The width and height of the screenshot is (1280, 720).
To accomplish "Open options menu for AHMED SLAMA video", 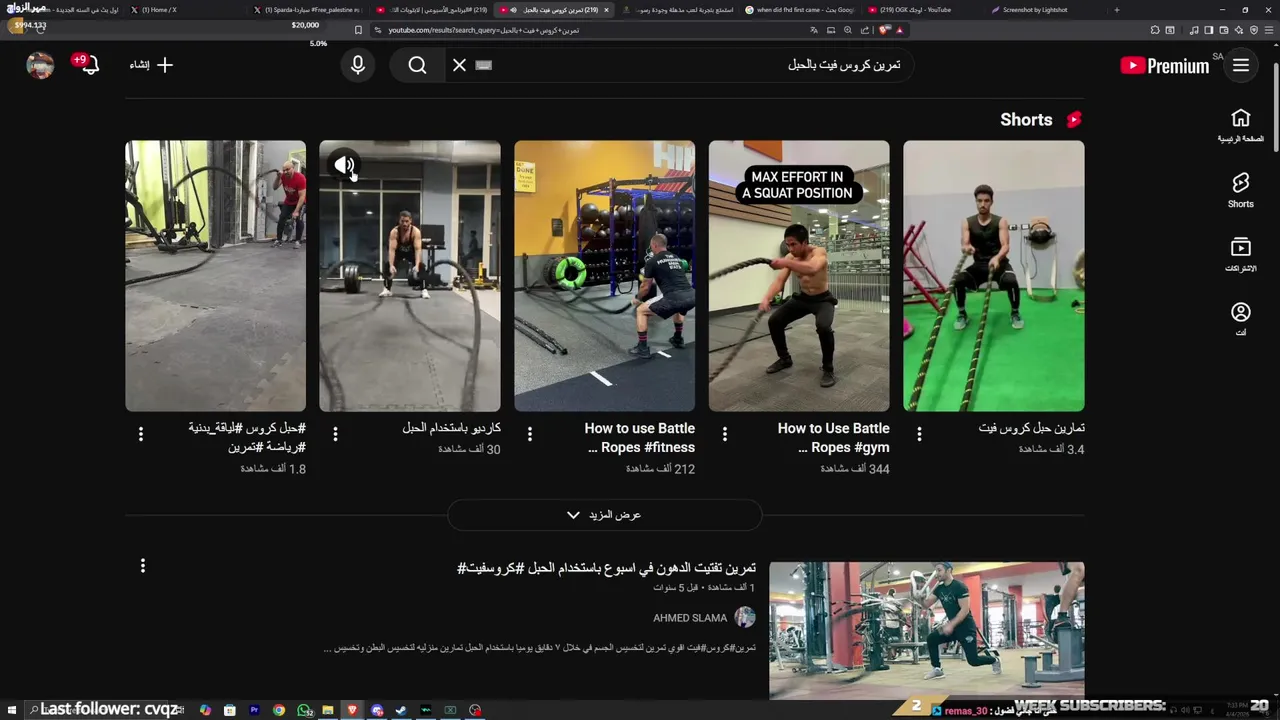I will pos(143,566).
